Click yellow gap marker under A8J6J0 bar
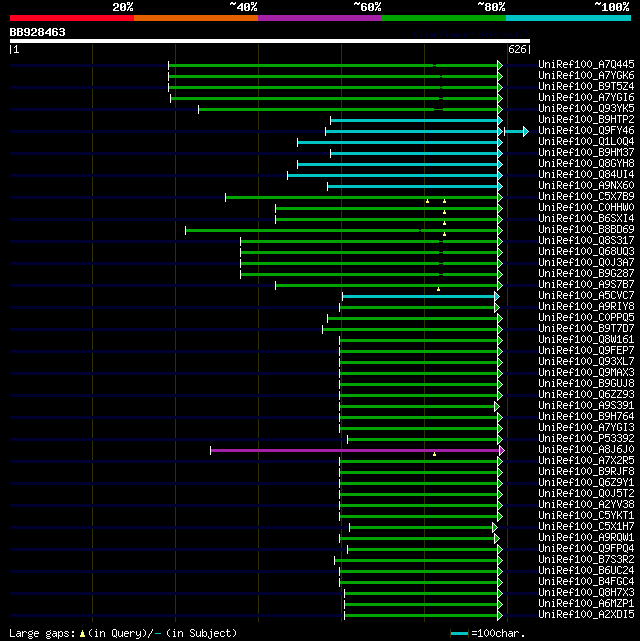Viewport: 640px width, 641px height. (434, 454)
